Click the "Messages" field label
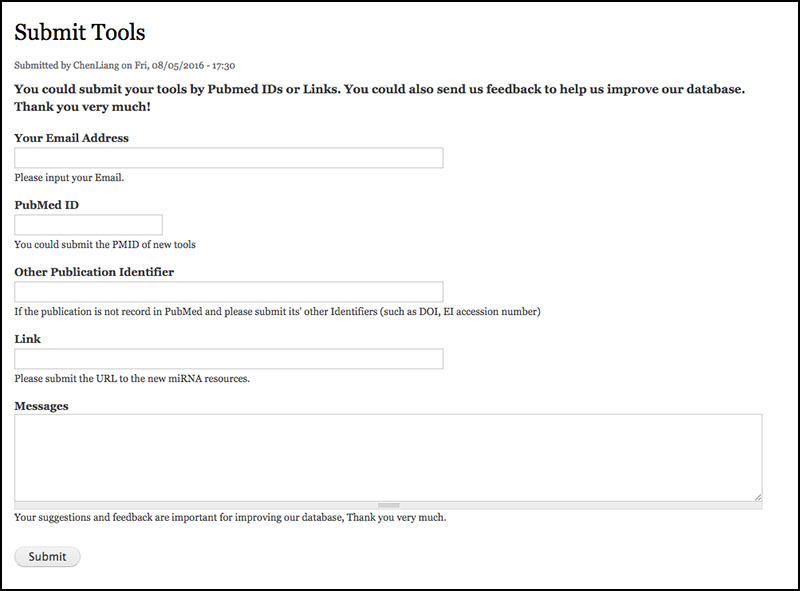This screenshot has width=800, height=591. click(41, 406)
